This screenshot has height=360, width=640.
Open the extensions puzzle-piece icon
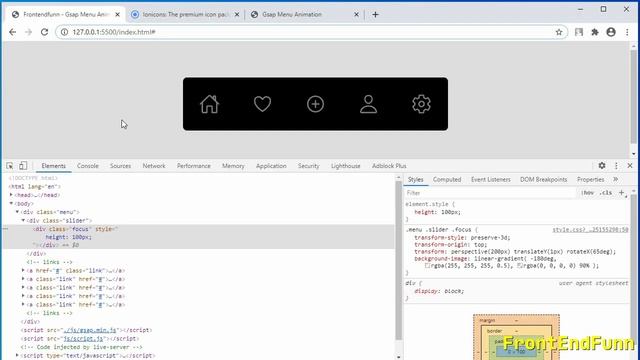click(x=595, y=32)
